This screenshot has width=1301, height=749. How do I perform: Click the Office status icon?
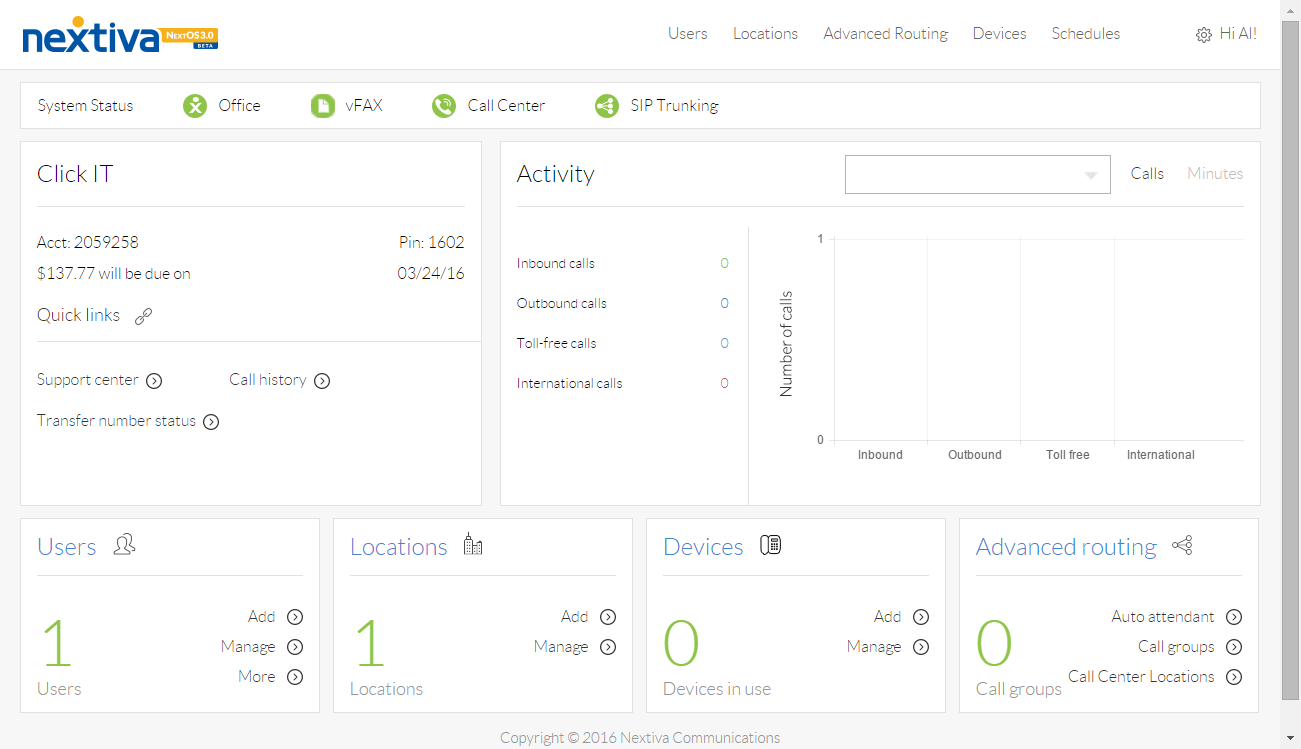(x=195, y=105)
